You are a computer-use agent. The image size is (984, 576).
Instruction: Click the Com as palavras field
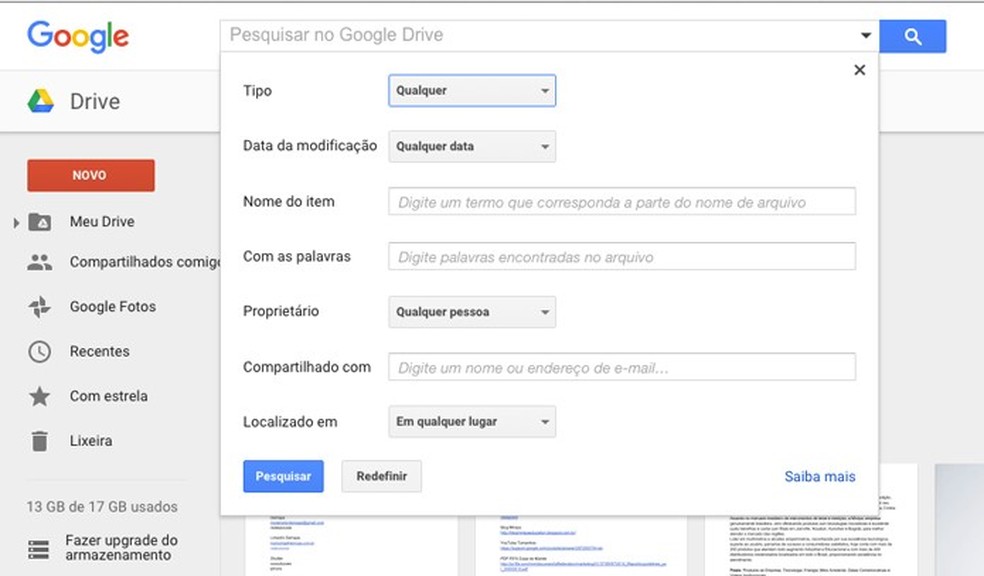(622, 257)
